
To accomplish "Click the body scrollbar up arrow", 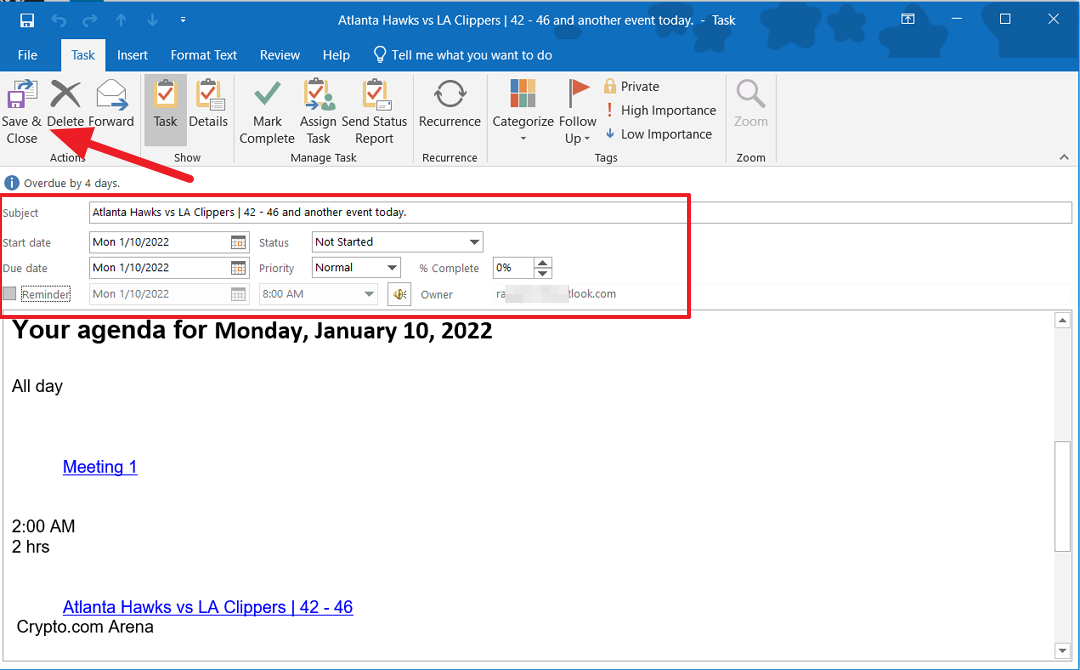I will [x=1062, y=322].
